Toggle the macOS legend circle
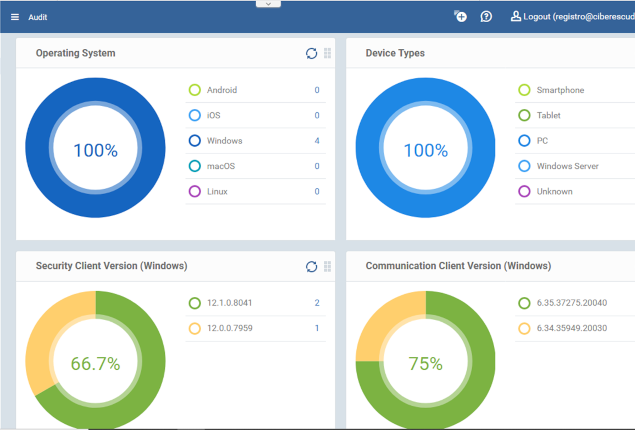The width and height of the screenshot is (635, 430). point(195,166)
